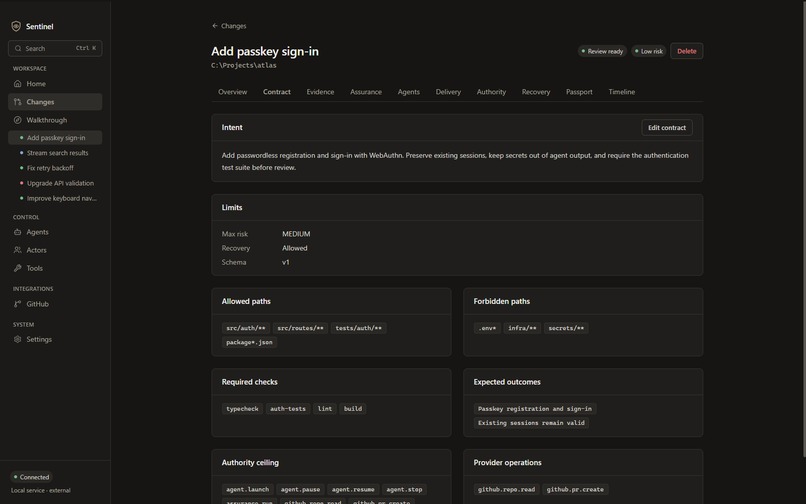
Task: Switch to the Assurance tab
Action: click(x=365, y=92)
